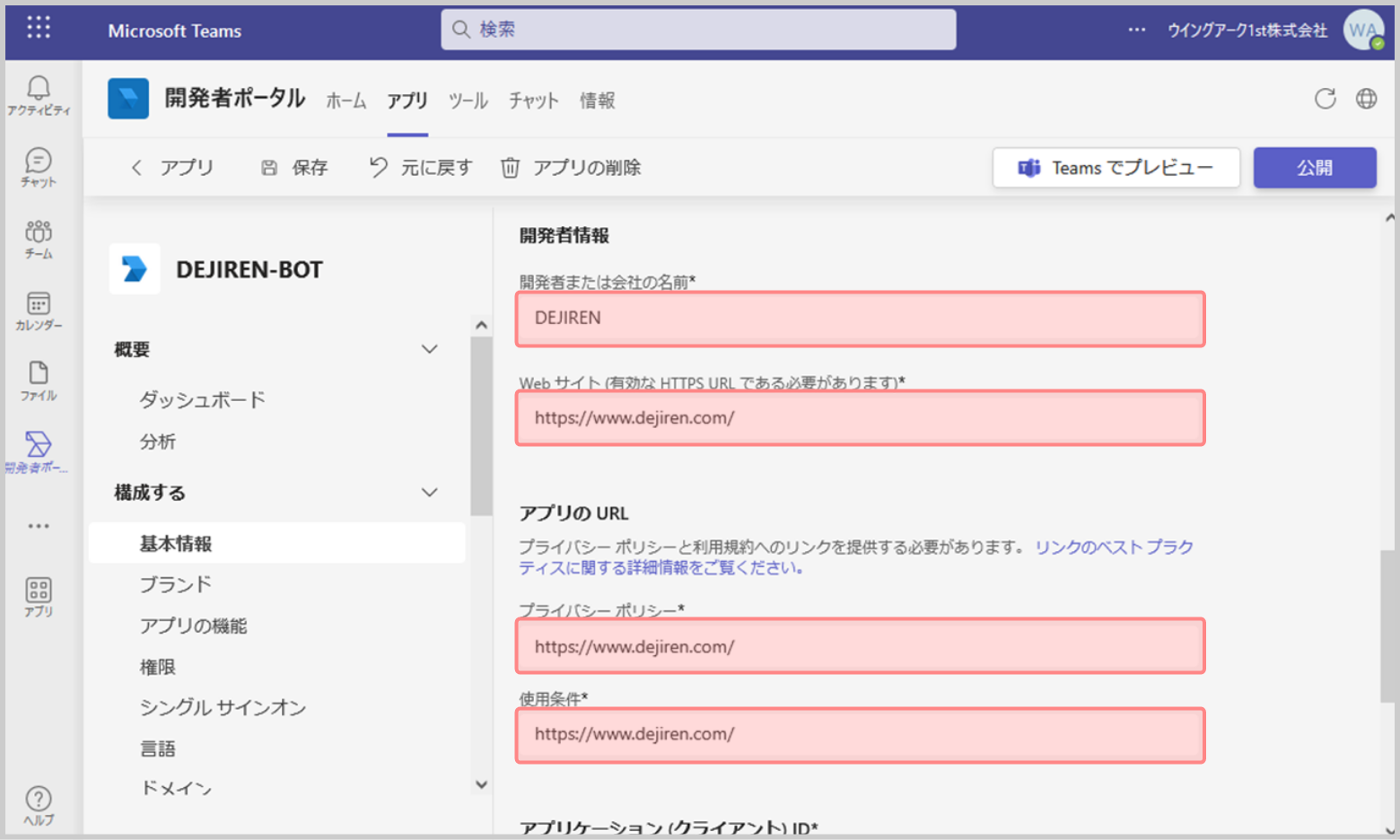Collapse the 概要 section chevron
This screenshot has width=1400, height=840.
tap(430, 349)
